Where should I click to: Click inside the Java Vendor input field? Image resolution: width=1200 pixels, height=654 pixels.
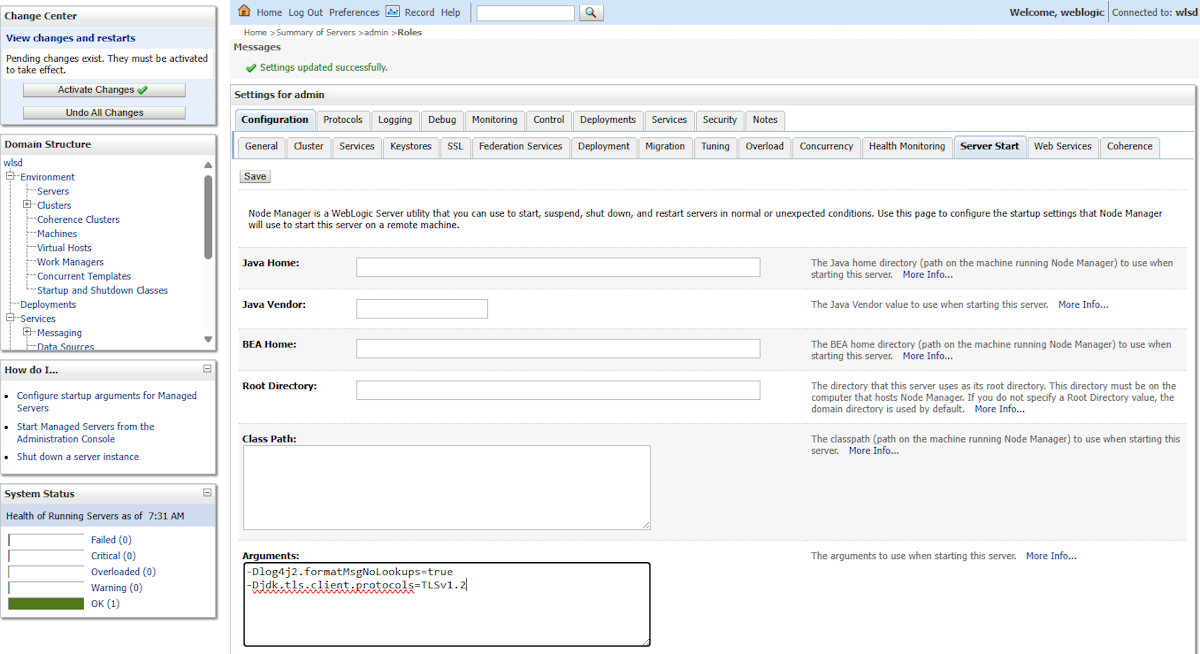pyautogui.click(x=421, y=308)
